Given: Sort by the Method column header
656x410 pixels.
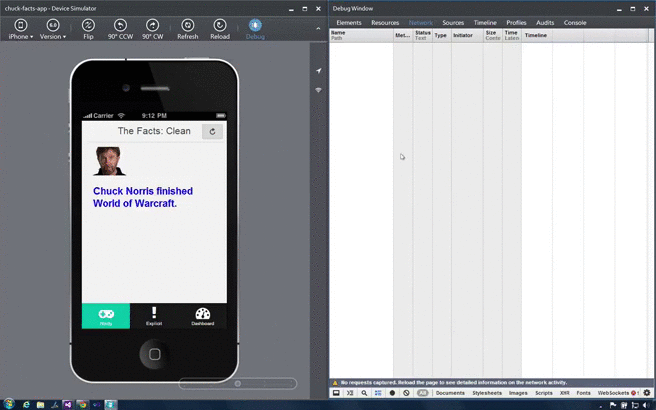Looking at the screenshot, I should [x=403, y=35].
